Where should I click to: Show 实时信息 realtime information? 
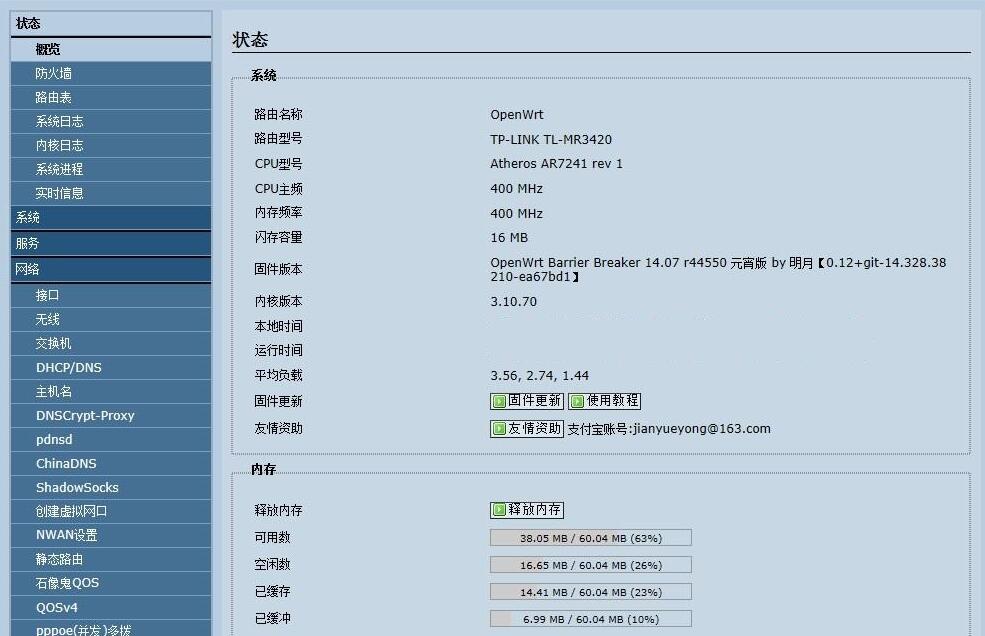(x=60, y=193)
